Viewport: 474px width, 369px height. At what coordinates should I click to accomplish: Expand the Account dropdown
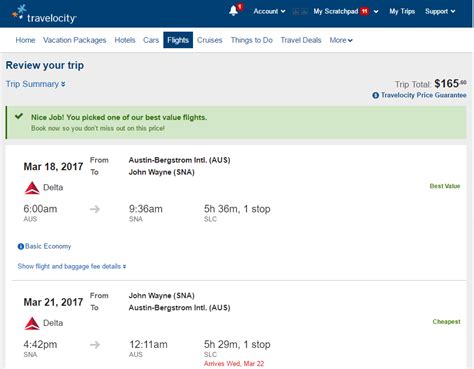(x=269, y=11)
